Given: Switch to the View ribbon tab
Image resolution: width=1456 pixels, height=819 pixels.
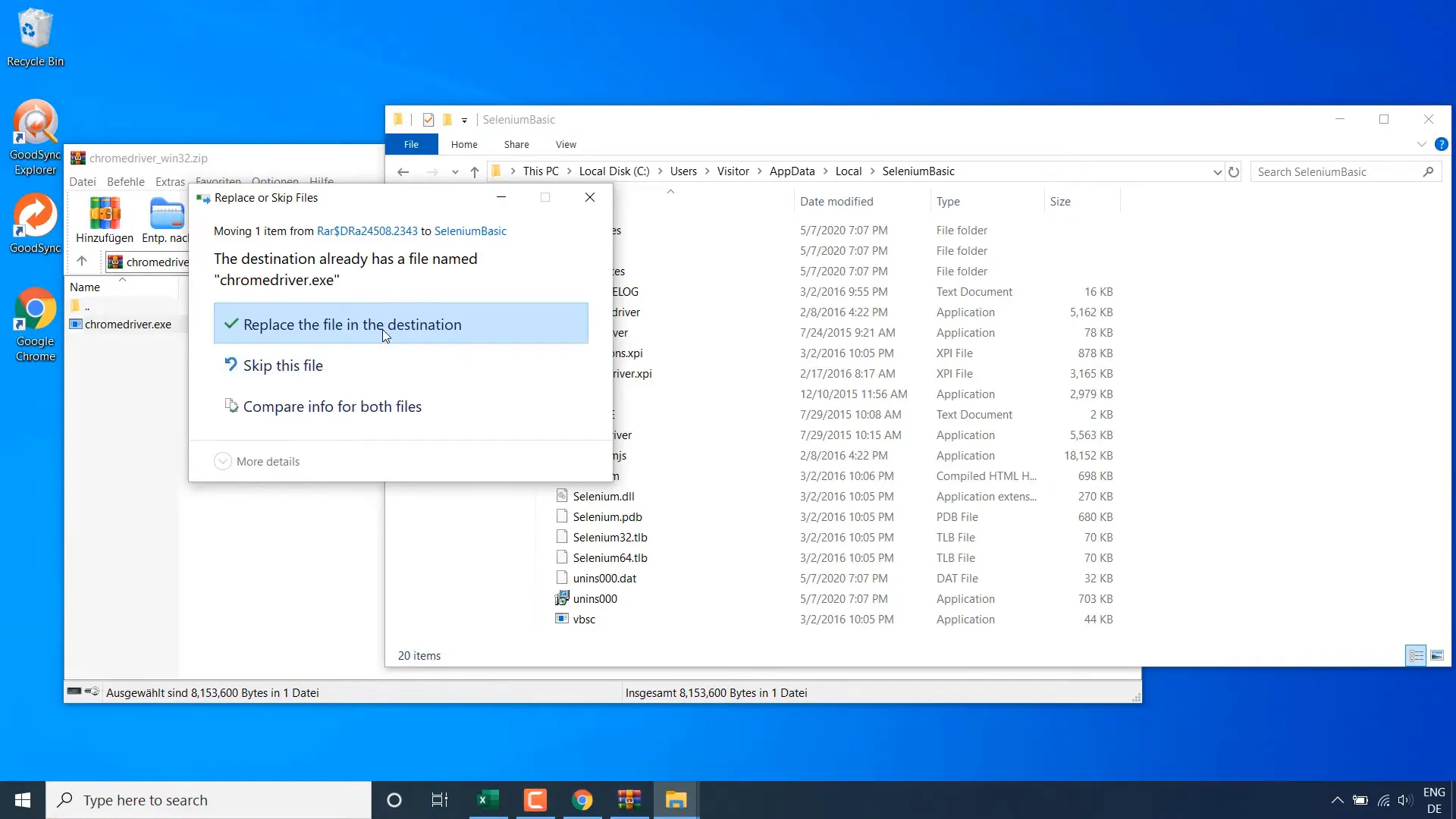Looking at the screenshot, I should (x=566, y=144).
